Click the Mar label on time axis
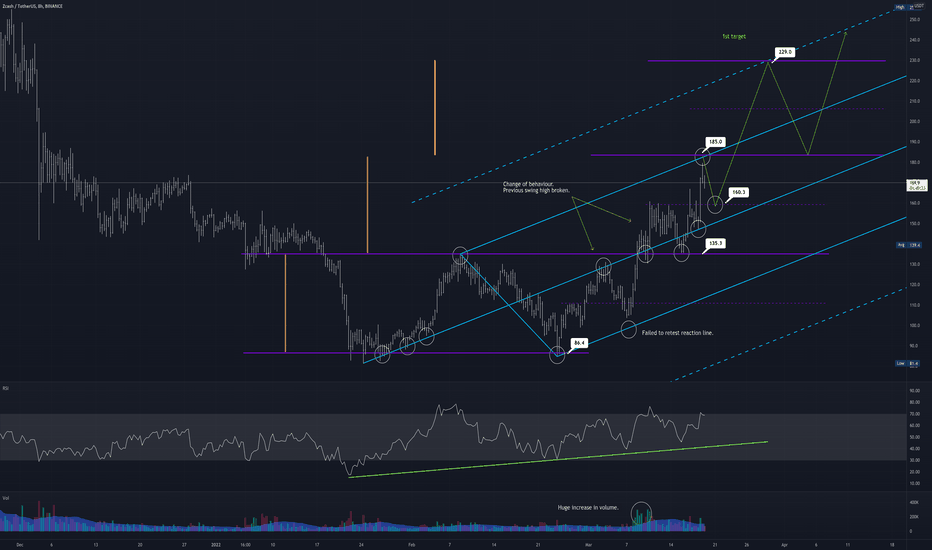 pos(588,545)
